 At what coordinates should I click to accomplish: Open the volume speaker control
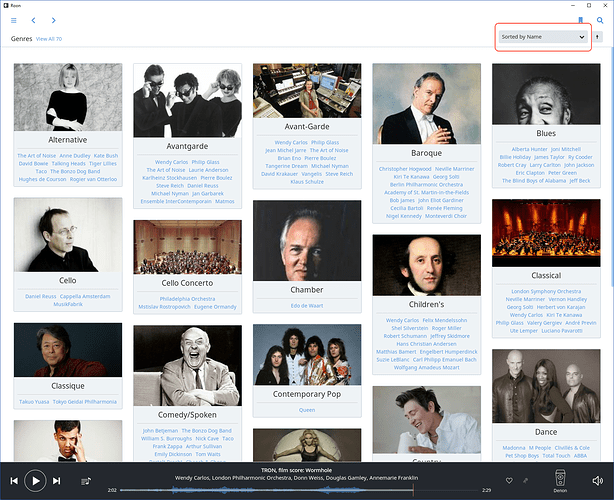coord(597,481)
